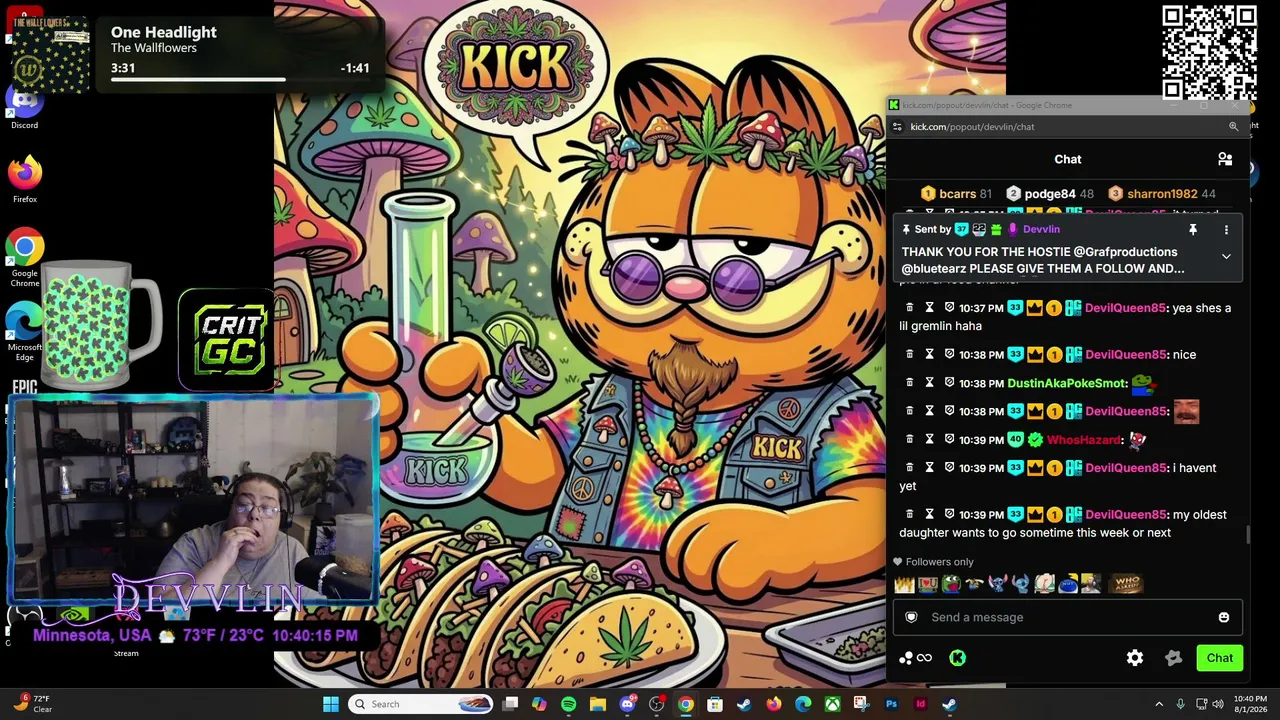
Task: Click the shield badge icon in message box
Action: pyautogui.click(x=911, y=617)
